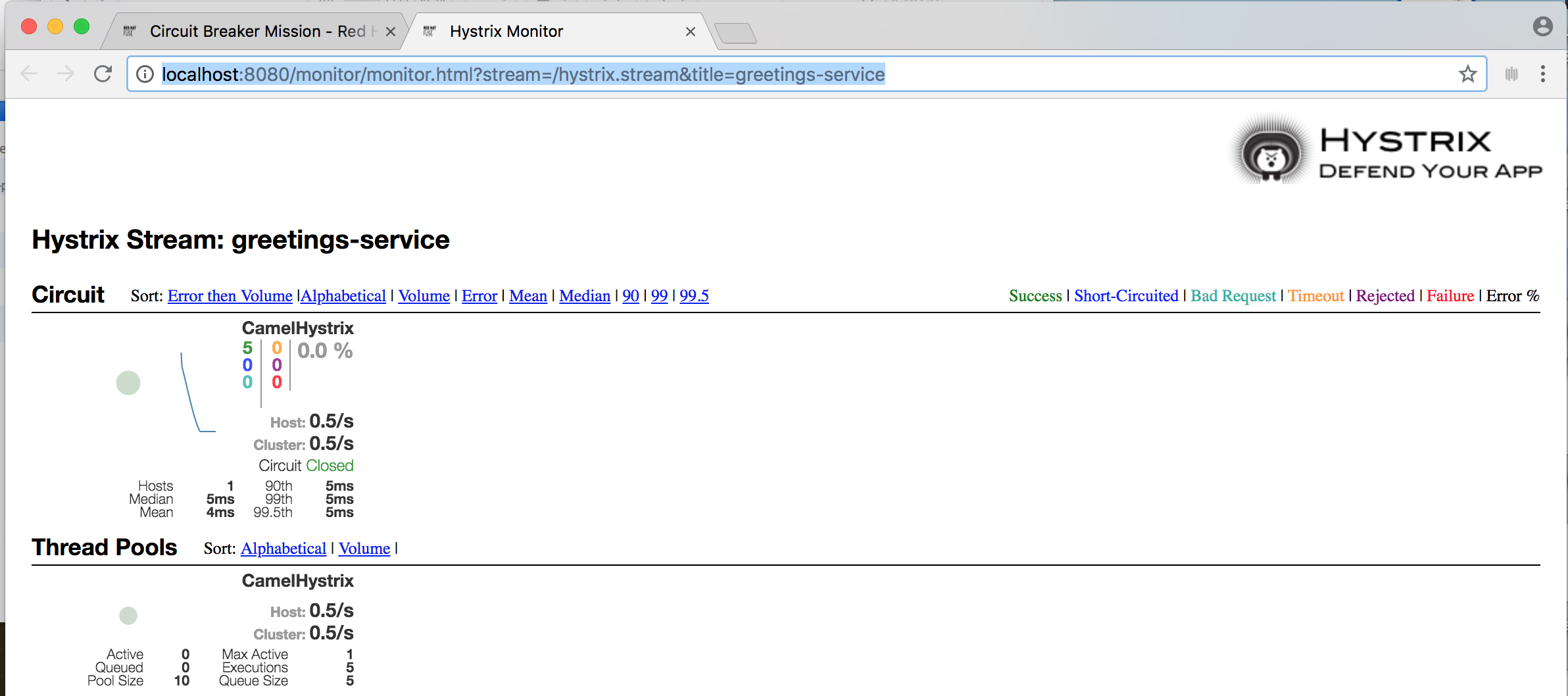Go back using the back arrow
The width and height of the screenshot is (1568, 696).
pos(29,74)
